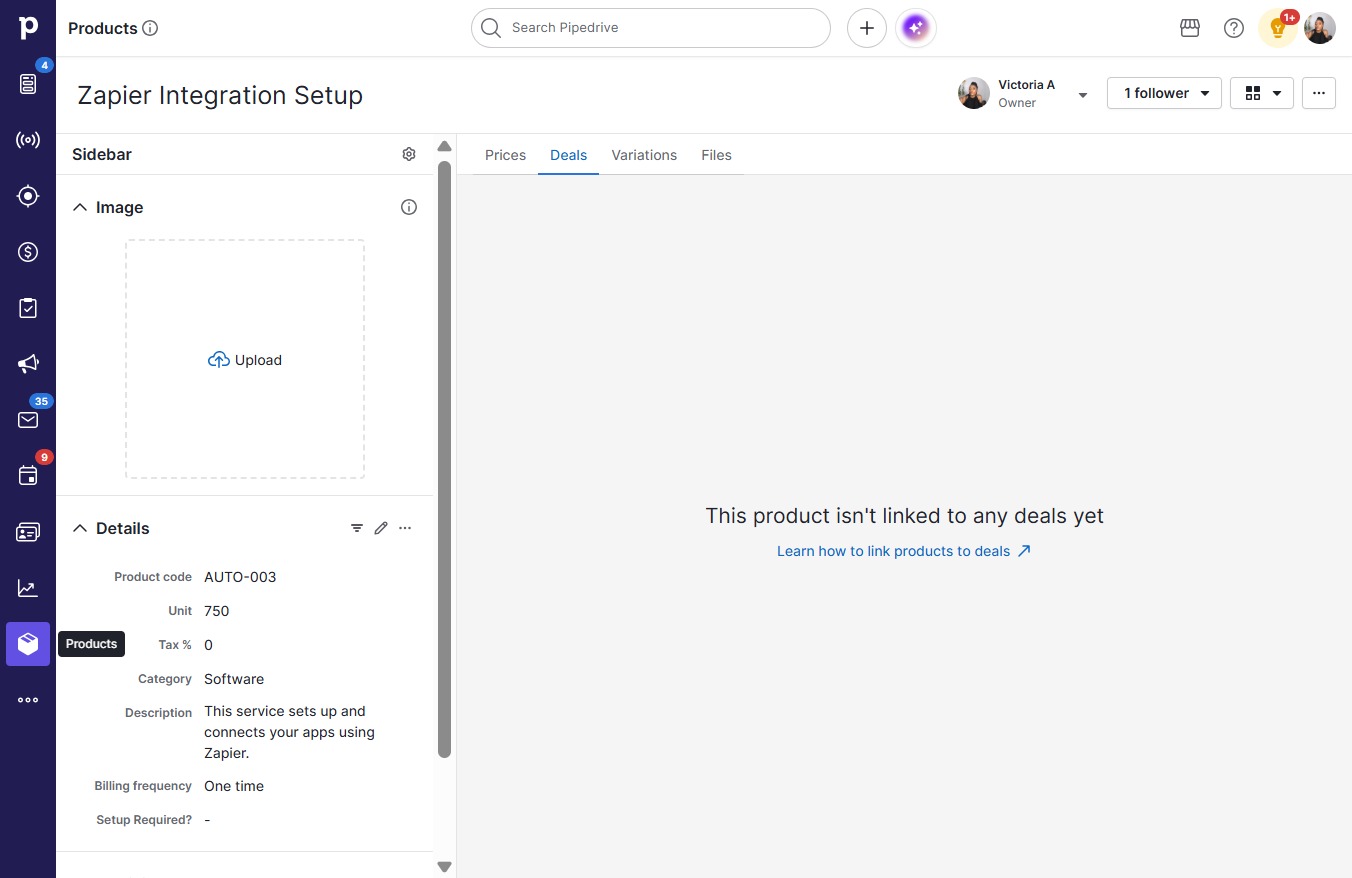Viewport: 1352px width, 878px height.
Task: Click the plus quick-add button
Action: point(867,28)
